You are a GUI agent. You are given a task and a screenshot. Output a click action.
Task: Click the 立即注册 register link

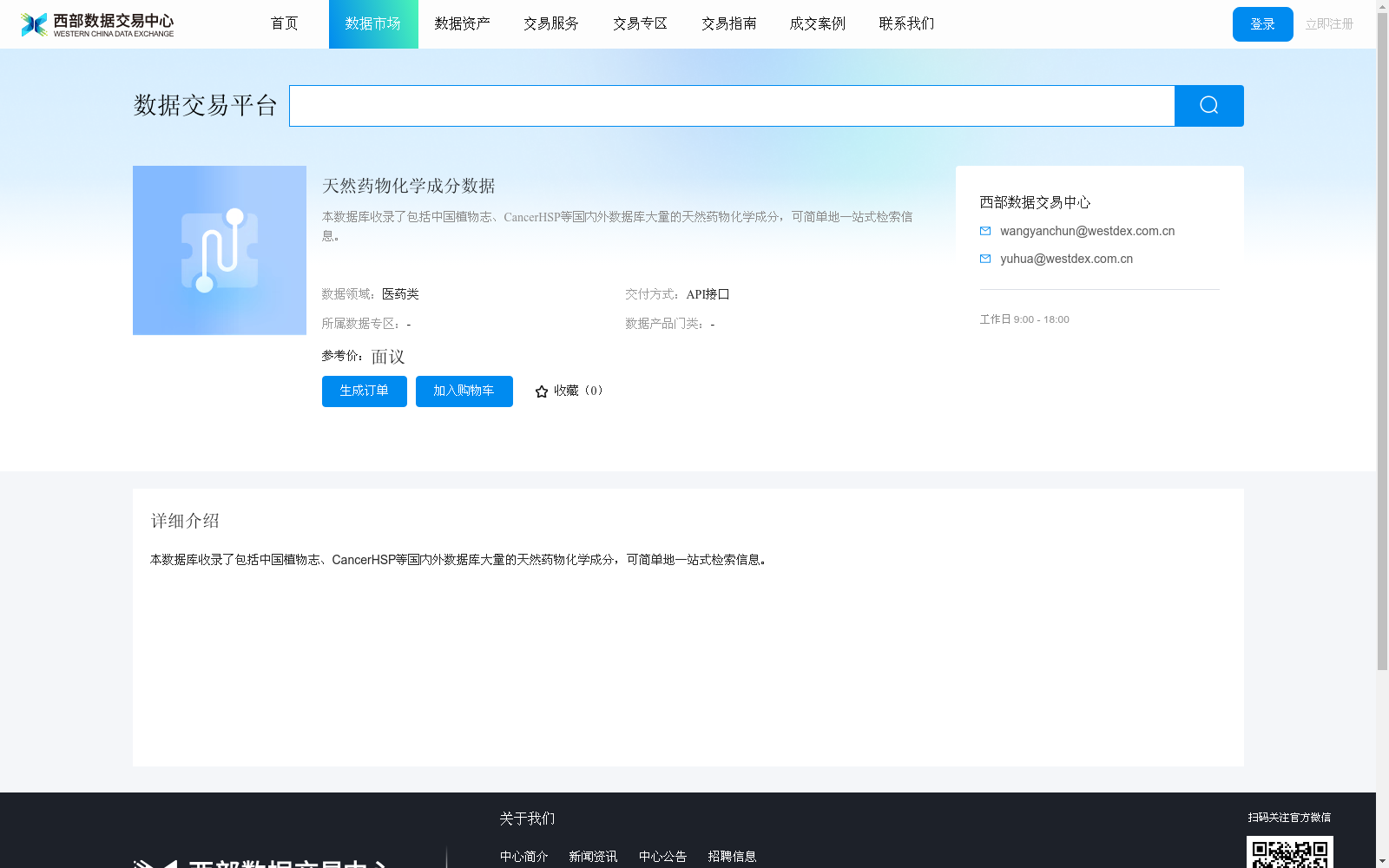(1330, 24)
